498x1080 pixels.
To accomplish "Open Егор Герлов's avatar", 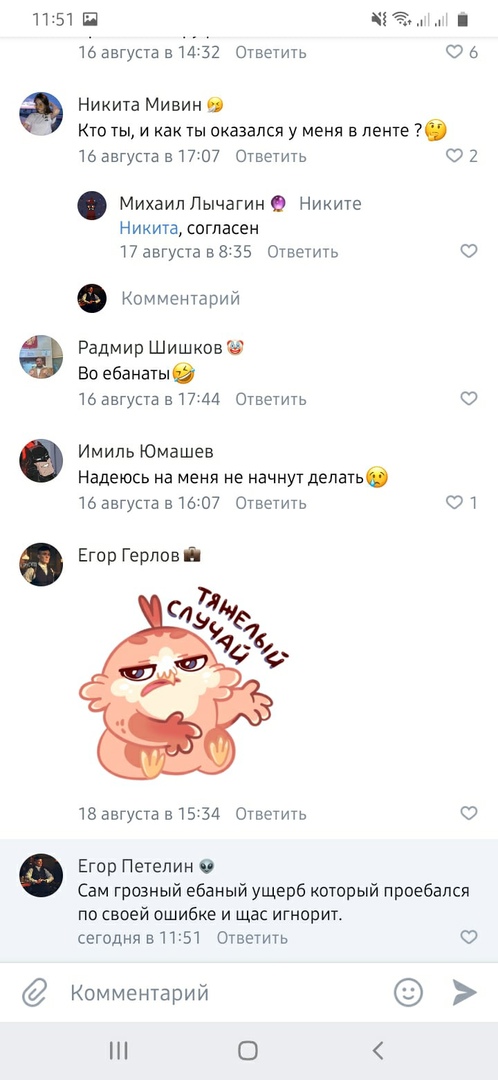I will click(x=41, y=564).
